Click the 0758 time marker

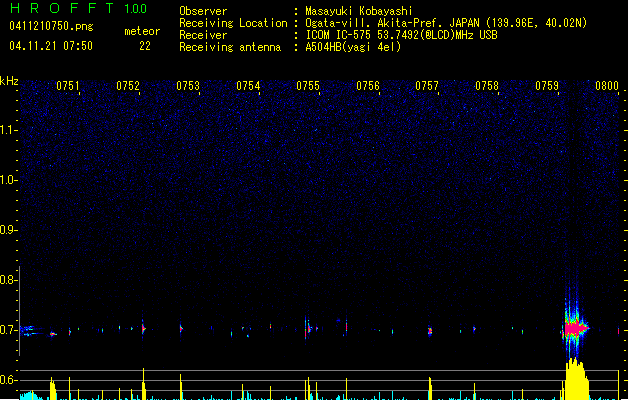[x=487, y=86]
